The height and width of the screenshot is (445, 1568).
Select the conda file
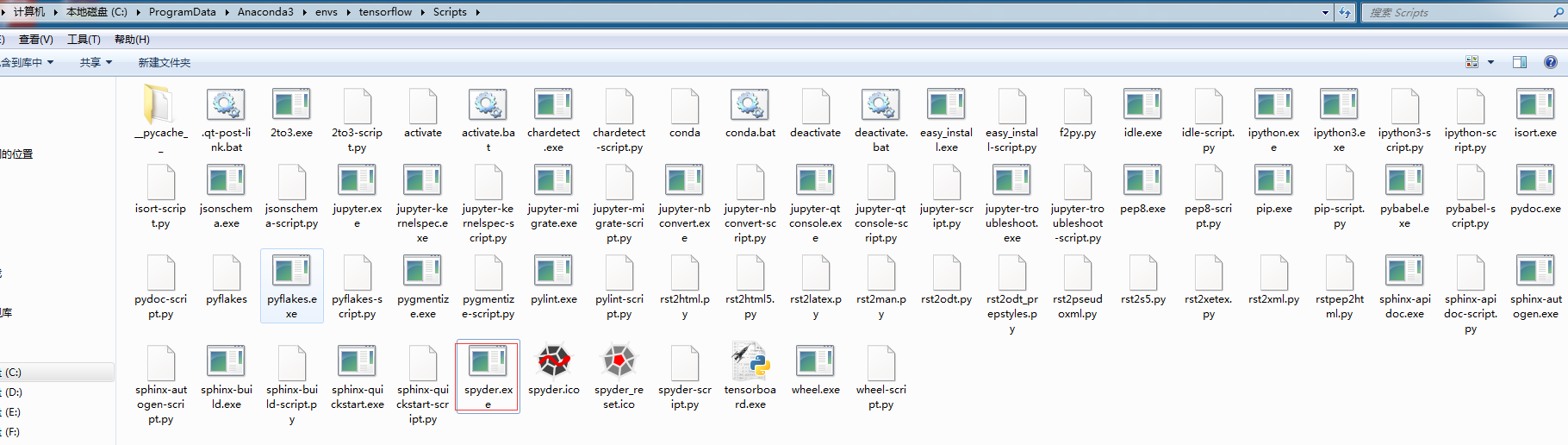(684, 113)
